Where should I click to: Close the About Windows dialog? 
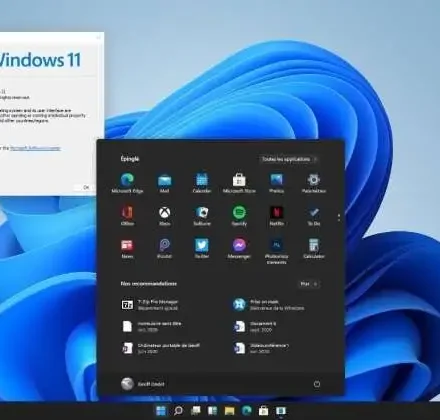click(x=98, y=37)
